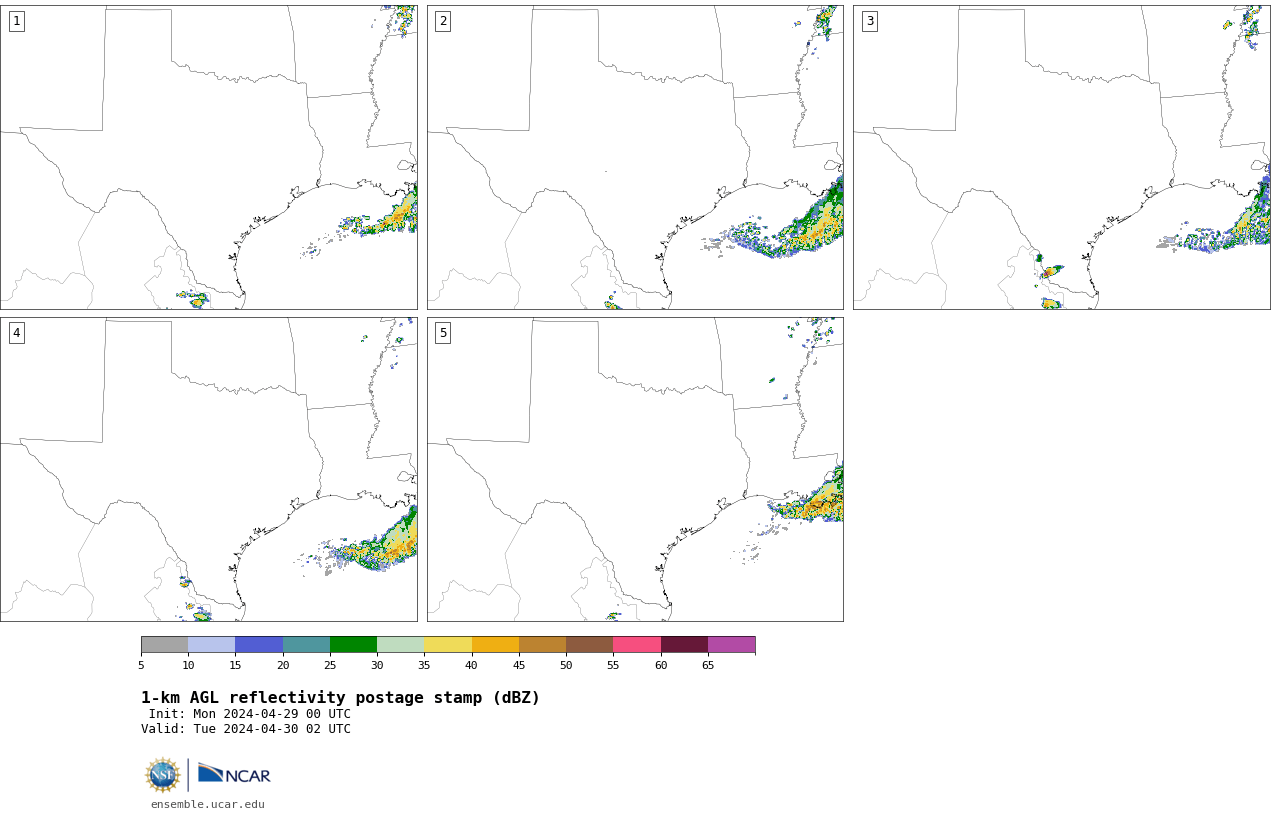
Task: Click the purple 65+ dBZ swatch
Action: coord(731,644)
